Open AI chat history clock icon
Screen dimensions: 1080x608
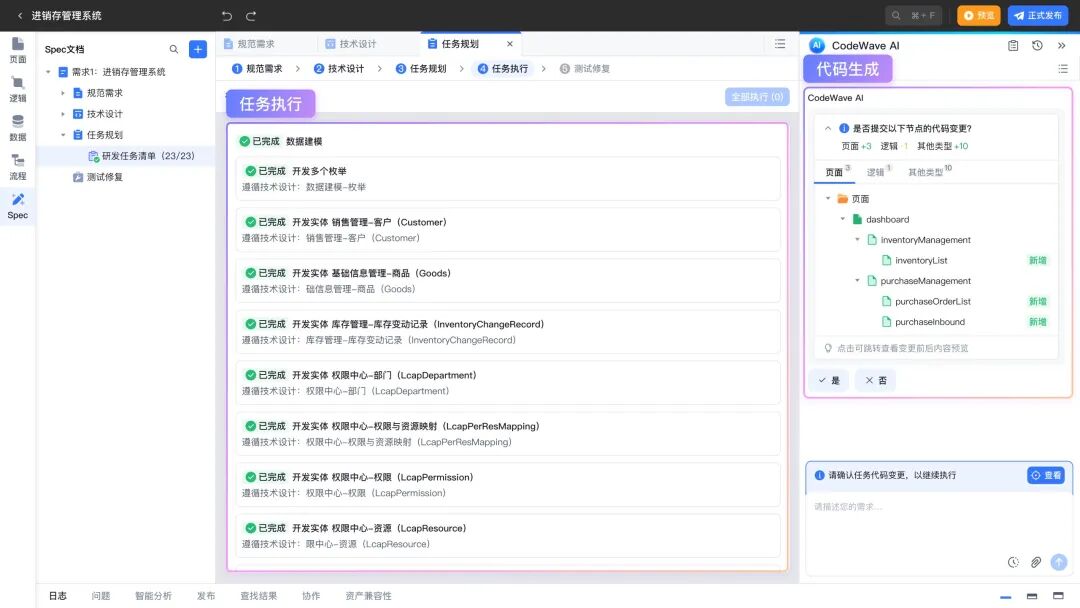[1037, 45]
